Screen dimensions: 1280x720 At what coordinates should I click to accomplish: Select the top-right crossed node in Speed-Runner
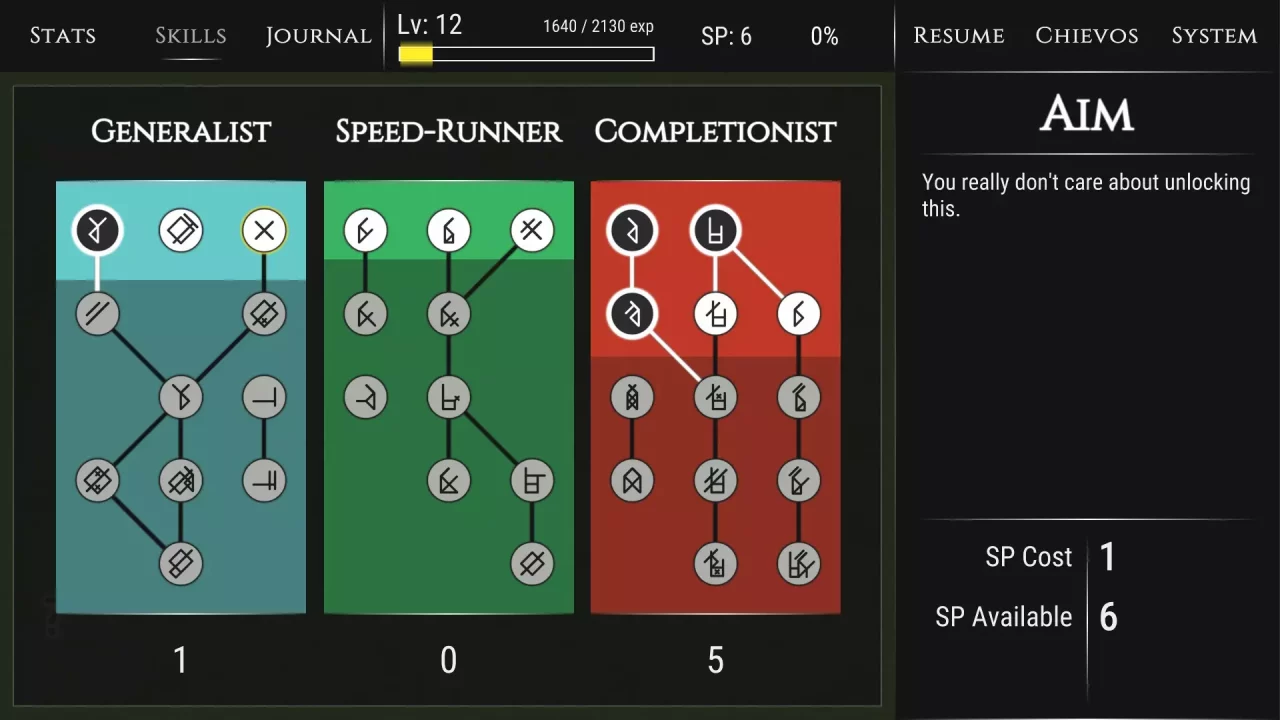532,231
